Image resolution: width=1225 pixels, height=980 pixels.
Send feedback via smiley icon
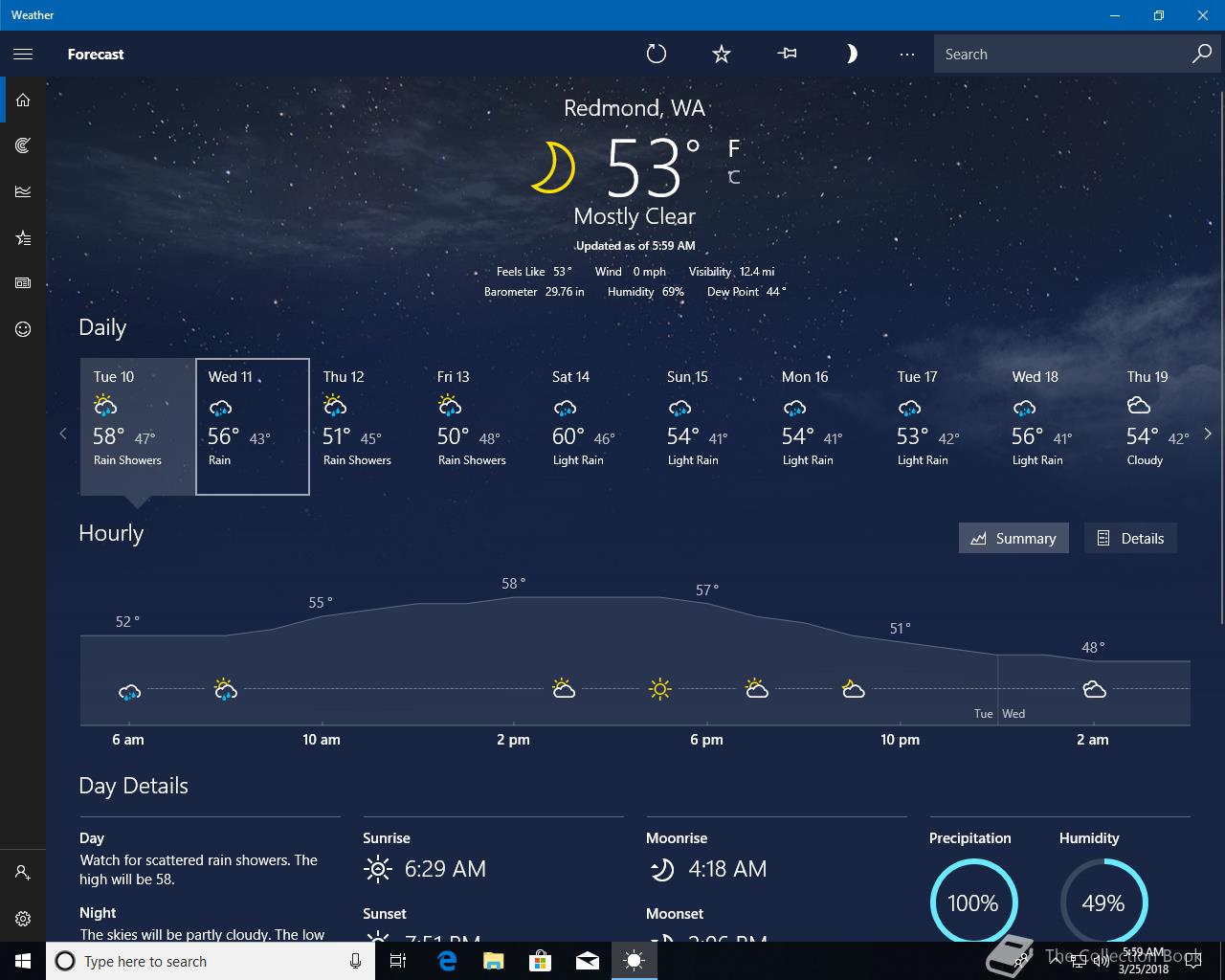coord(23,329)
